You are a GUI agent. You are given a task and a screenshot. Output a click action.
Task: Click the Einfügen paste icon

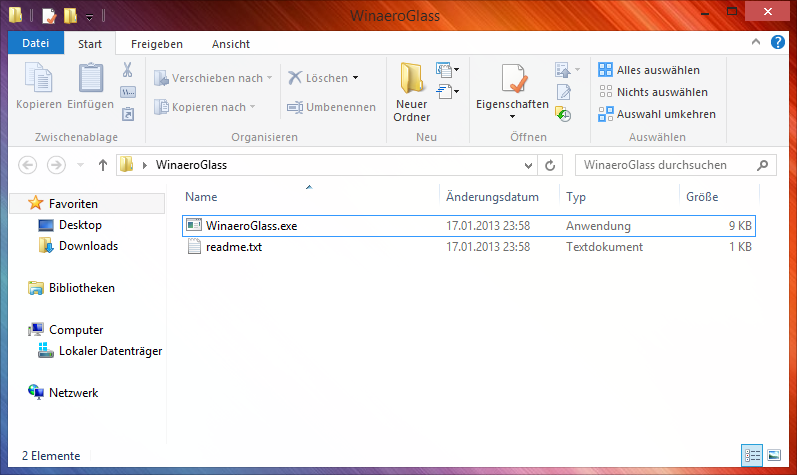[x=90, y=78]
